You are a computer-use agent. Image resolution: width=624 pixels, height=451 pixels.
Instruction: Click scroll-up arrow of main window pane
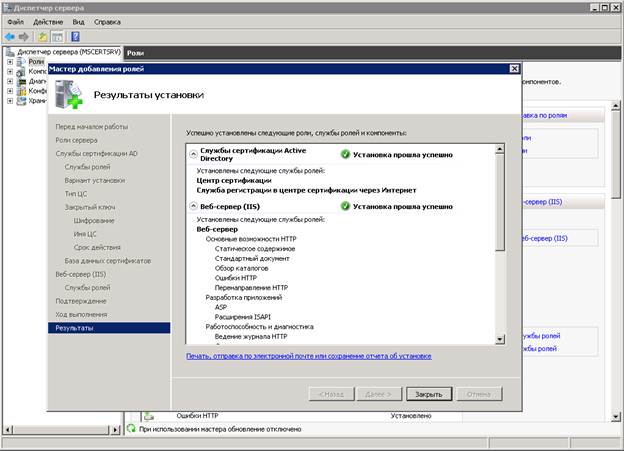click(615, 106)
